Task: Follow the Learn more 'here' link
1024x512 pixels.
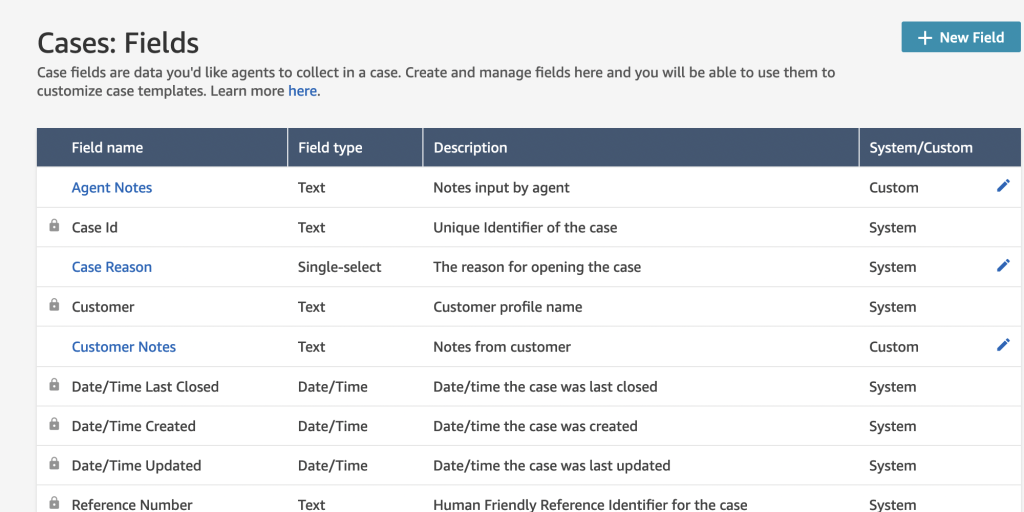Action: click(x=302, y=91)
